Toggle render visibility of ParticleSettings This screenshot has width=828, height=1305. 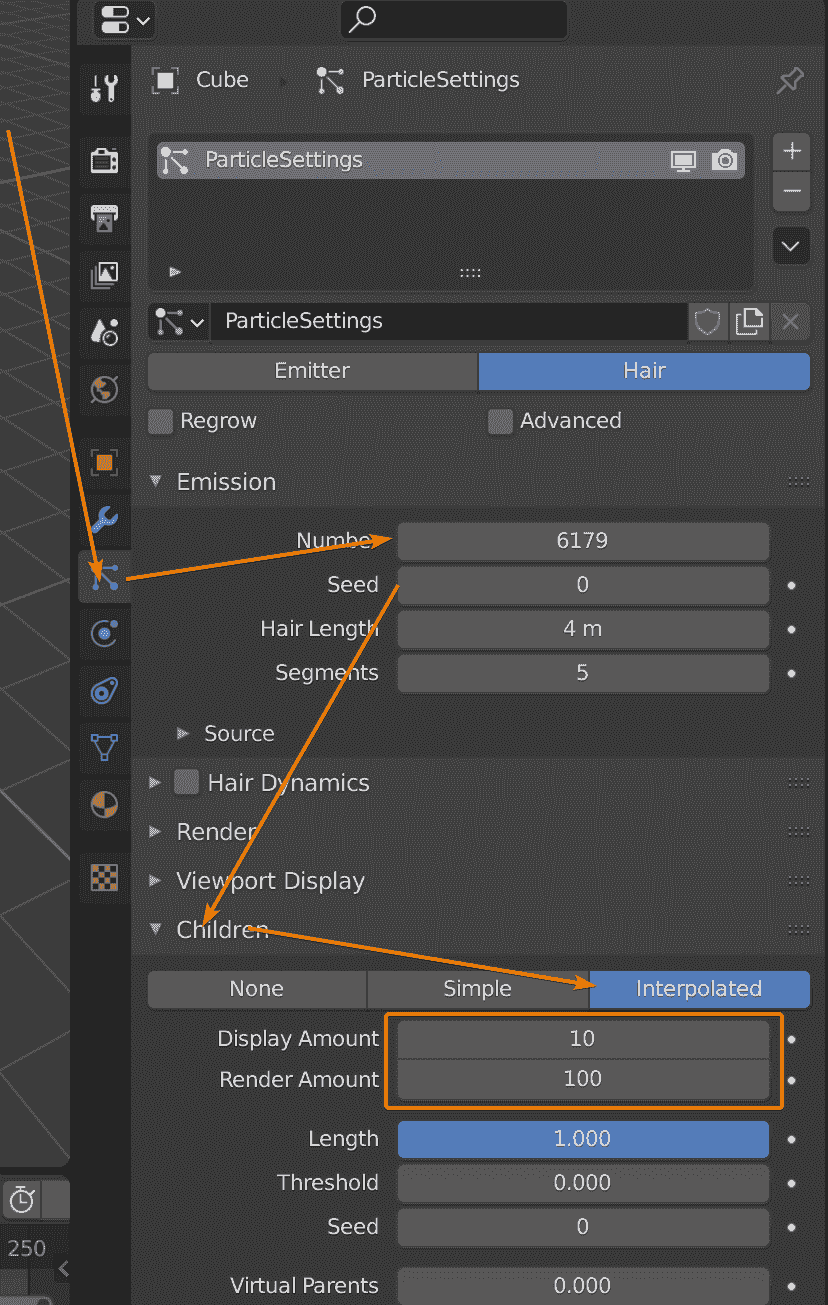point(725,160)
